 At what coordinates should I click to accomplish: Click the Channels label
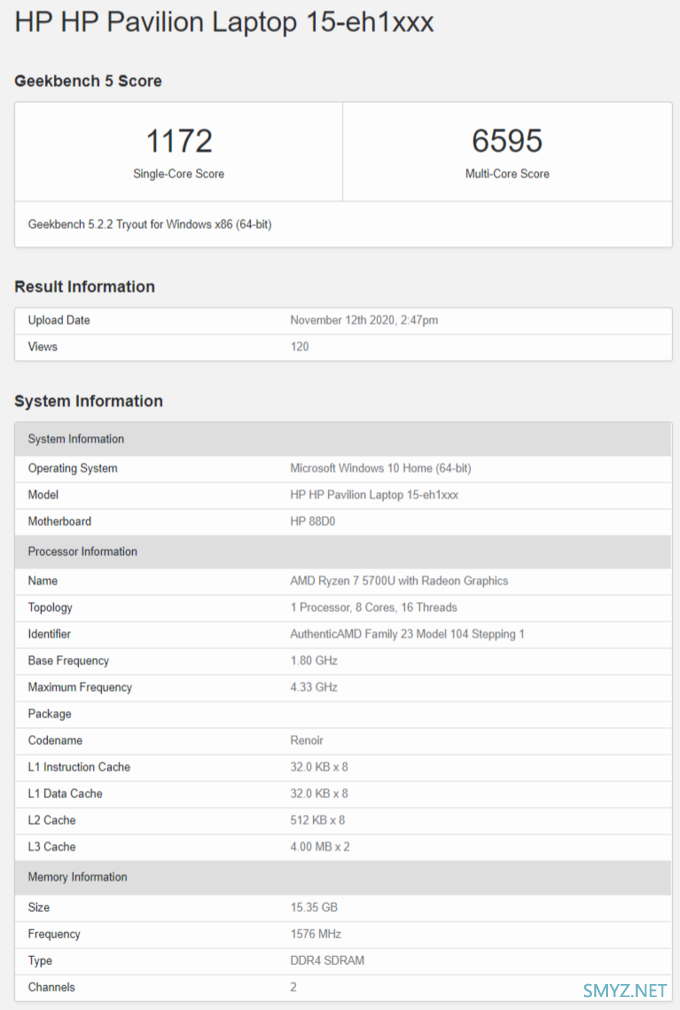tap(52, 987)
